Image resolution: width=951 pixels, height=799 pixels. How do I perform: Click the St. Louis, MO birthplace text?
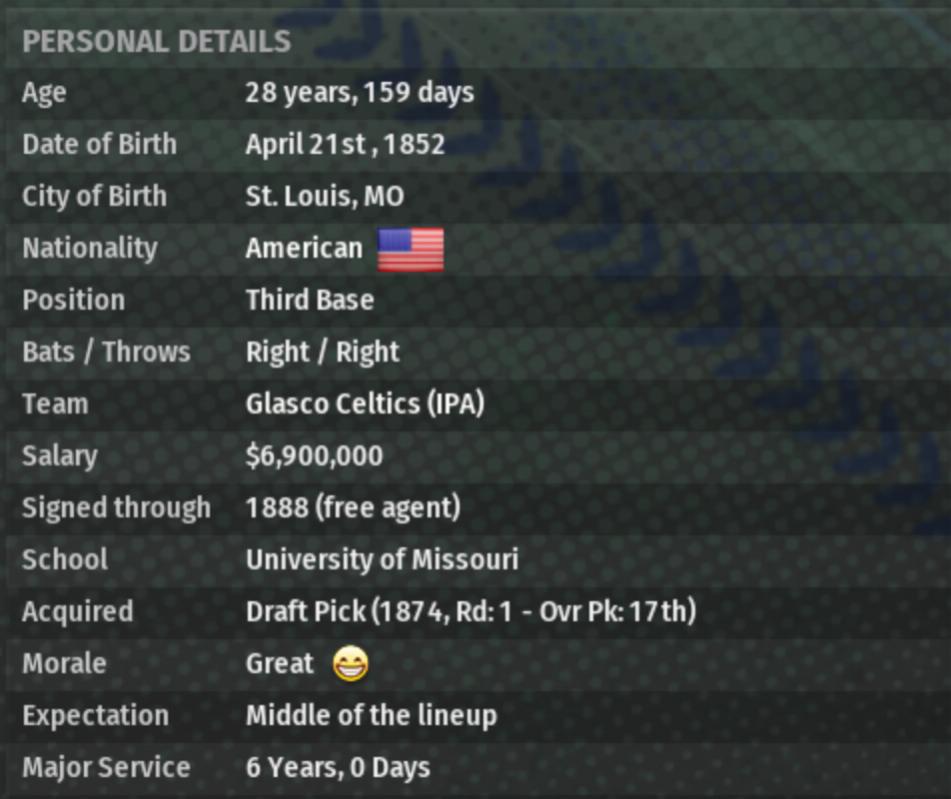pyautogui.click(x=325, y=196)
